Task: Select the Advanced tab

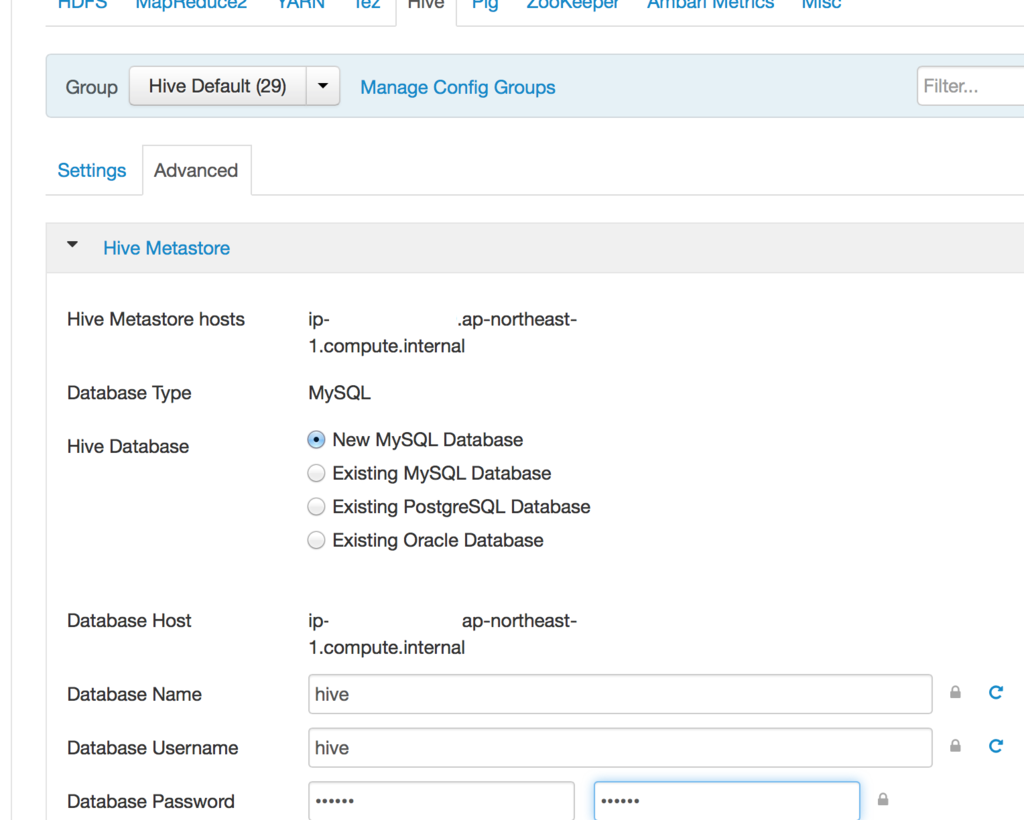Action: pos(196,170)
